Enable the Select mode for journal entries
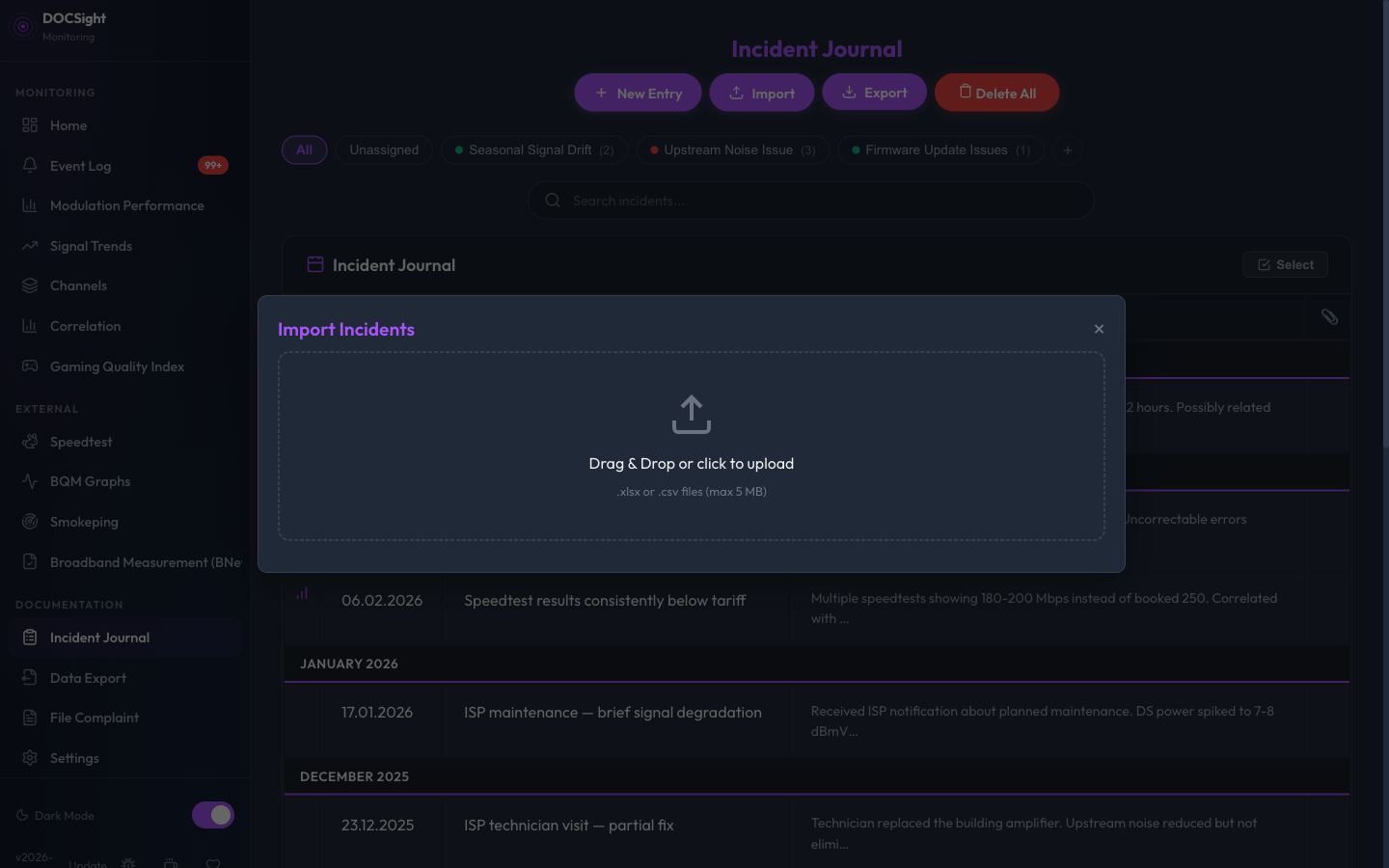The image size is (1389, 868). pyautogui.click(x=1285, y=263)
